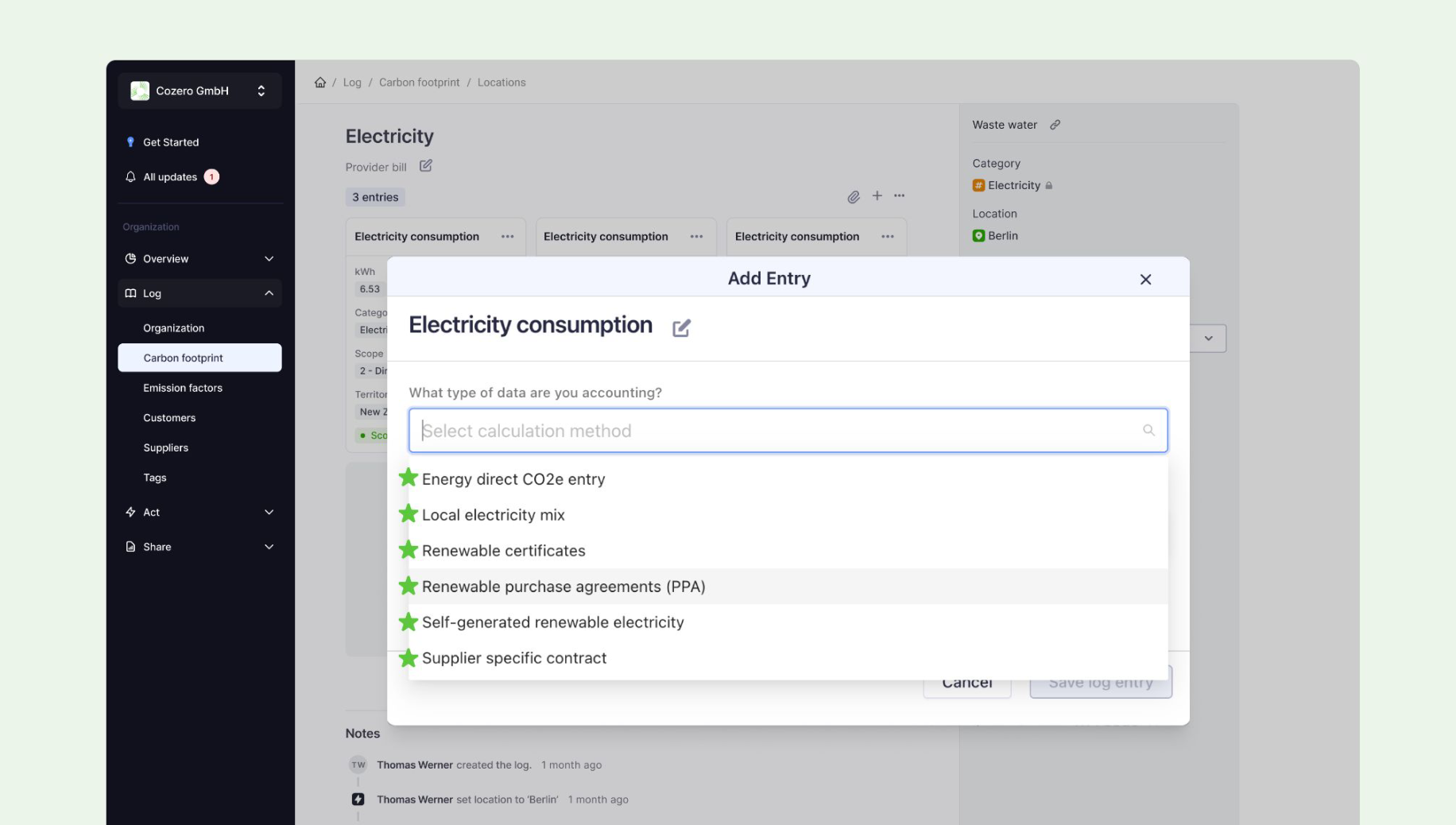The height and width of the screenshot is (825, 1456).
Task: Go to Suppliers page in sidebar
Action: (x=165, y=448)
